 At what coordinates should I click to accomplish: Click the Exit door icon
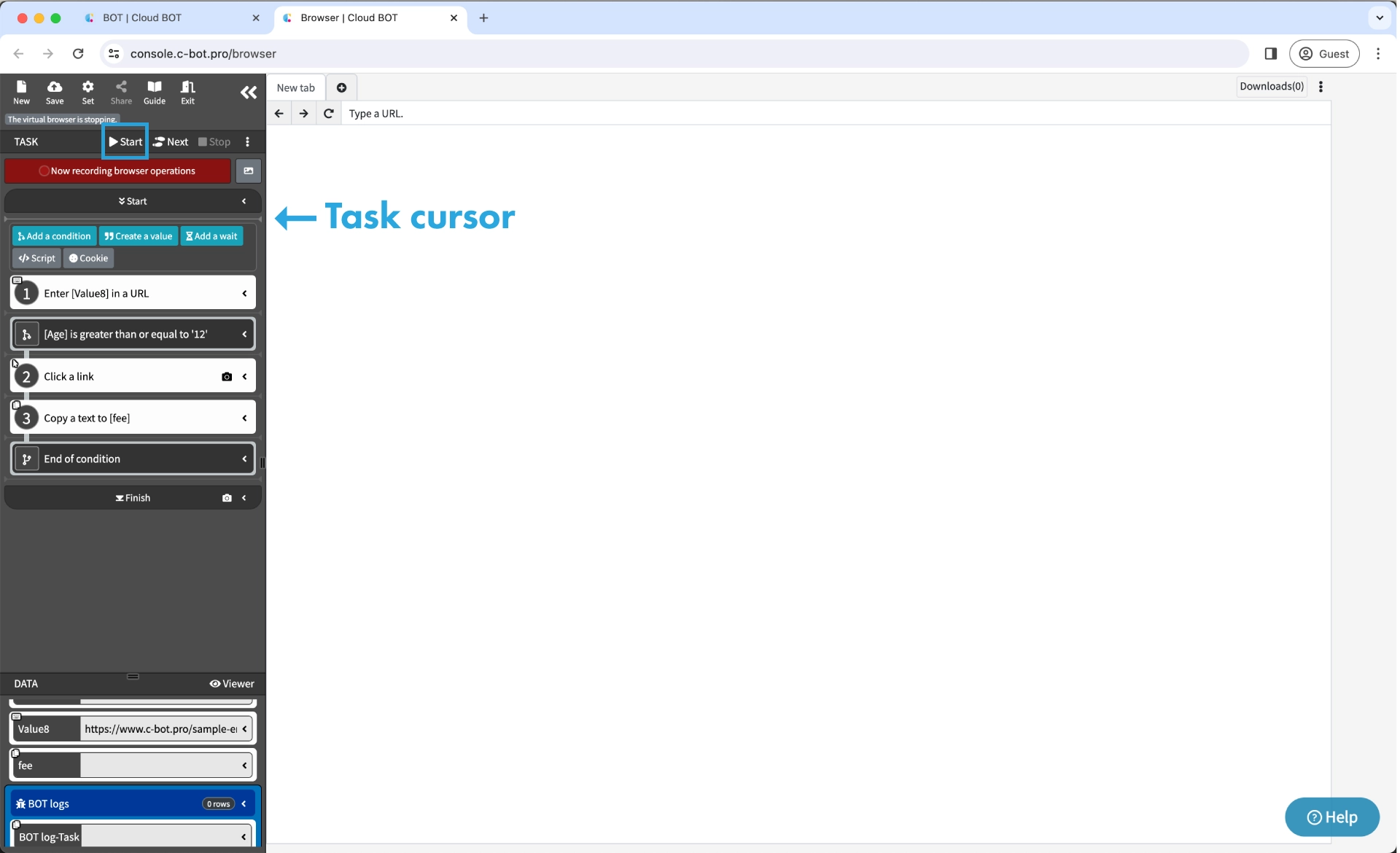coord(187,92)
